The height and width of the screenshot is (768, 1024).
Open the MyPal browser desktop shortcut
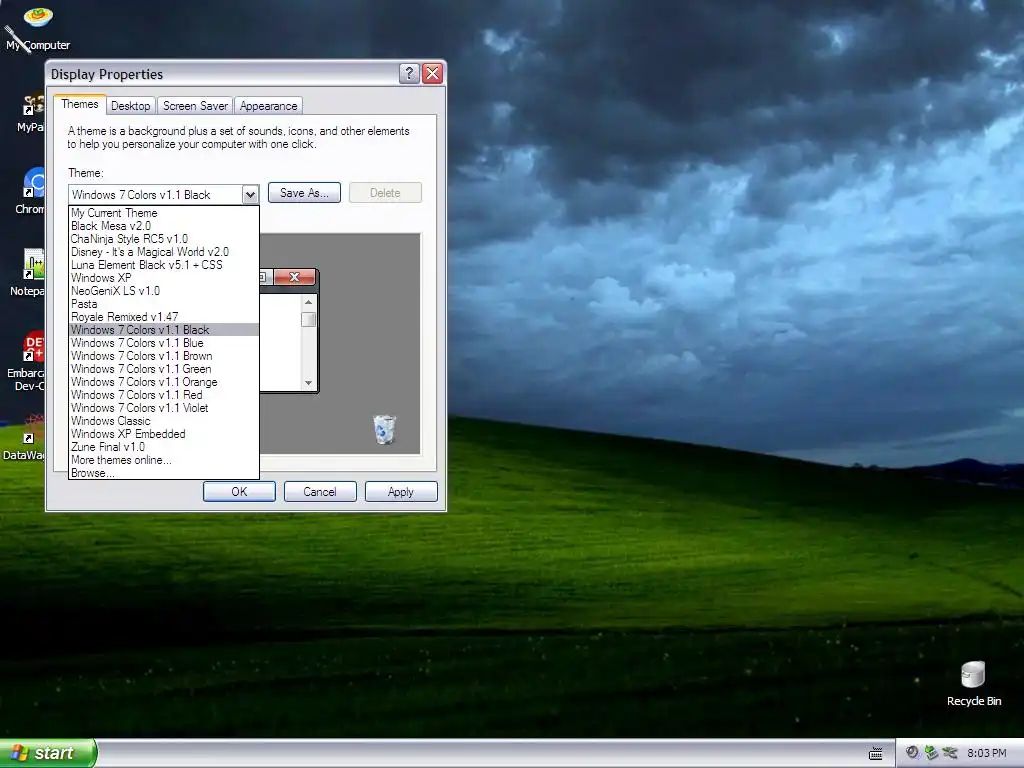coord(31,112)
